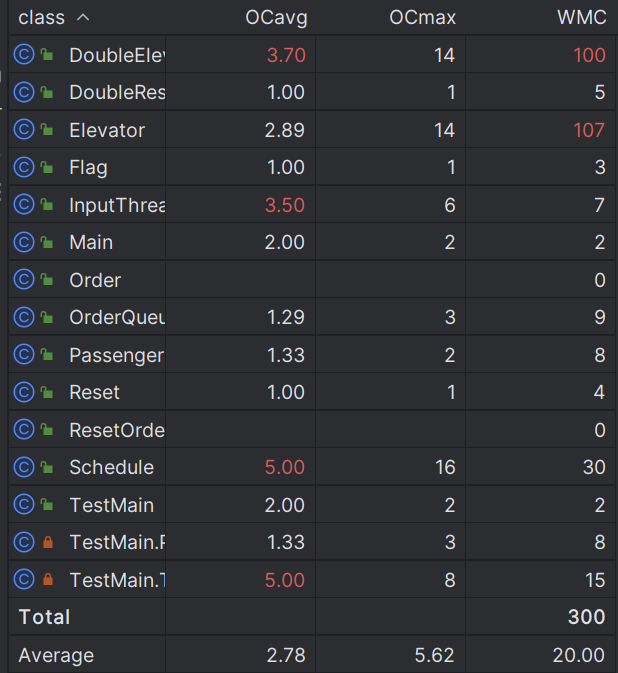This screenshot has height=673, width=618.
Task: Sort by the OCmax column header
Action: pos(422,18)
